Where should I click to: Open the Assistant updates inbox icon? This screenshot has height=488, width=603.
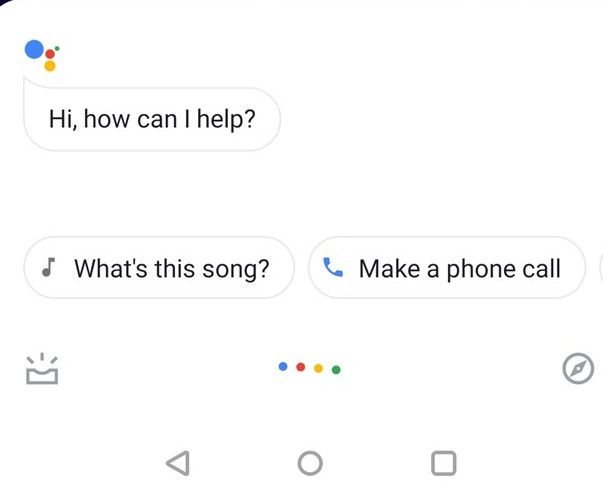(x=41, y=369)
